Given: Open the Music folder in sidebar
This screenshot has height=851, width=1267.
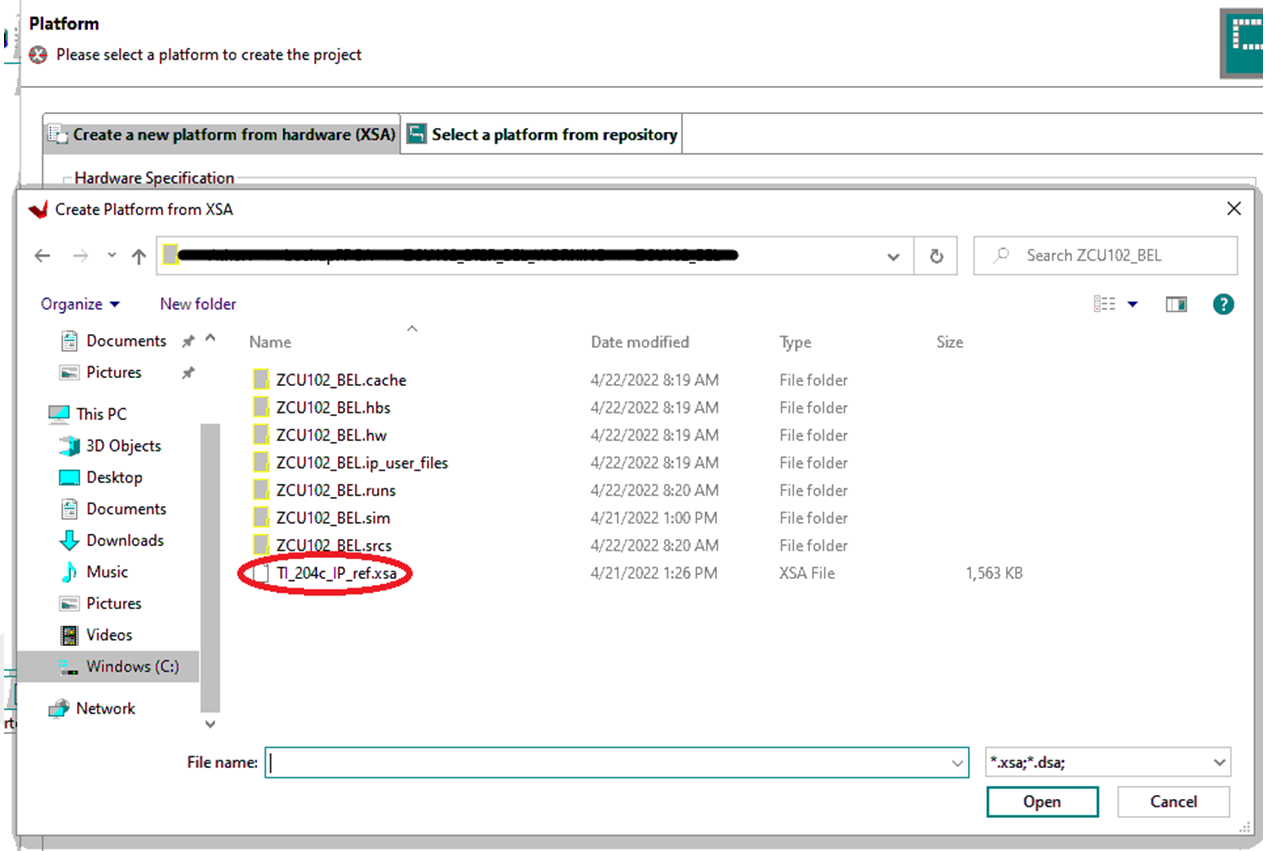Looking at the screenshot, I should [x=107, y=572].
